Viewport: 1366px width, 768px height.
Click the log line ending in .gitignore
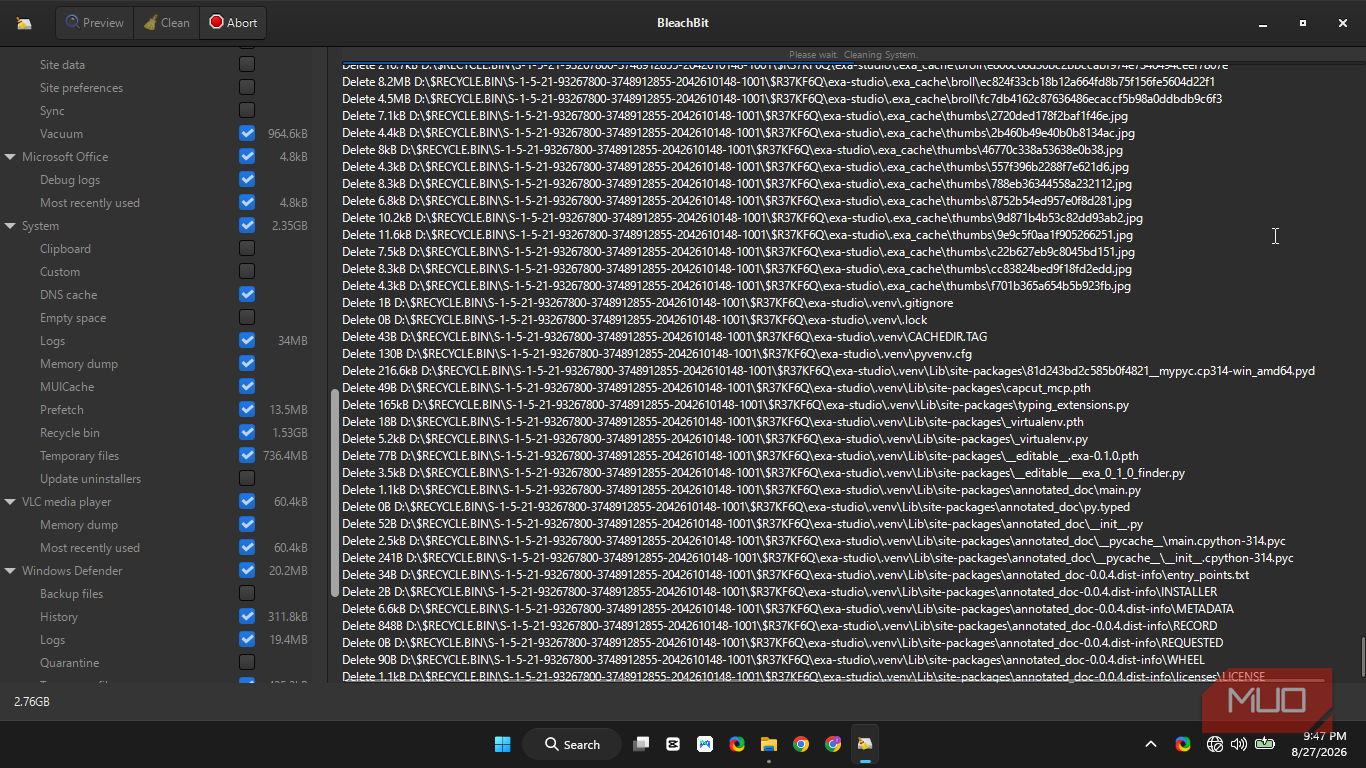tap(647, 303)
